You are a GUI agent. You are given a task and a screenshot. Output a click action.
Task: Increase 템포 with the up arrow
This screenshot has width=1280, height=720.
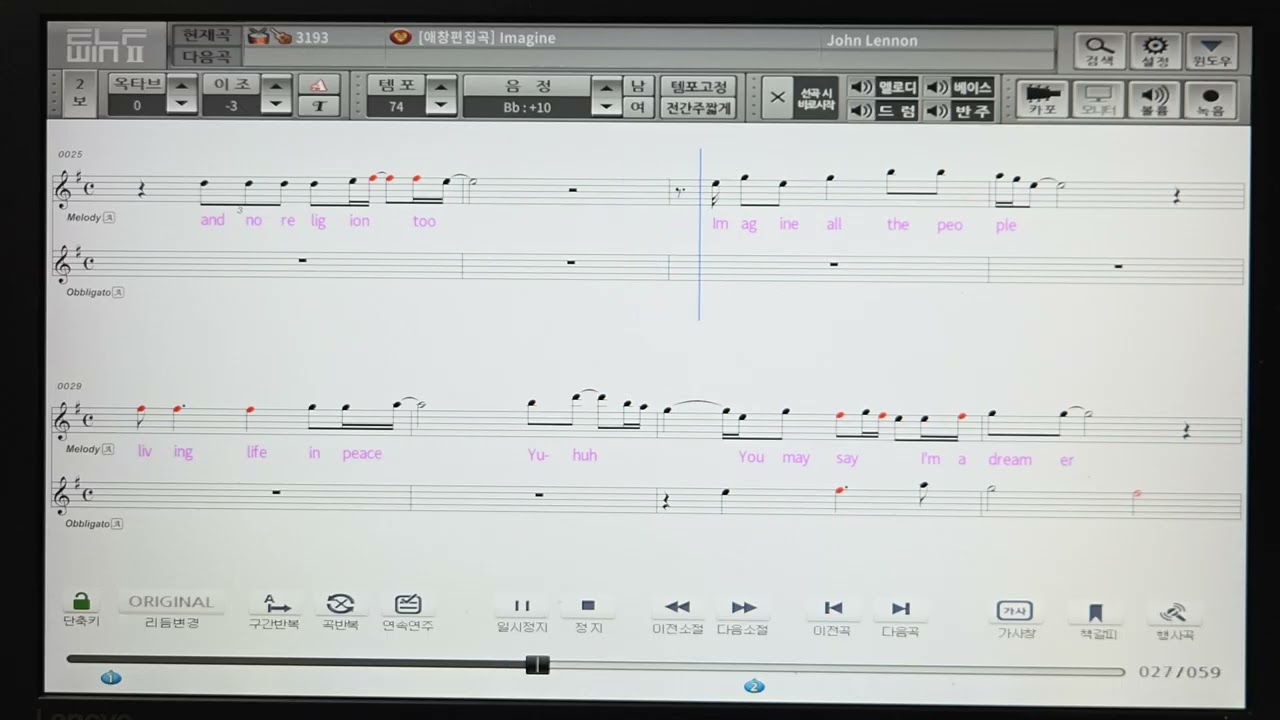tap(442, 85)
